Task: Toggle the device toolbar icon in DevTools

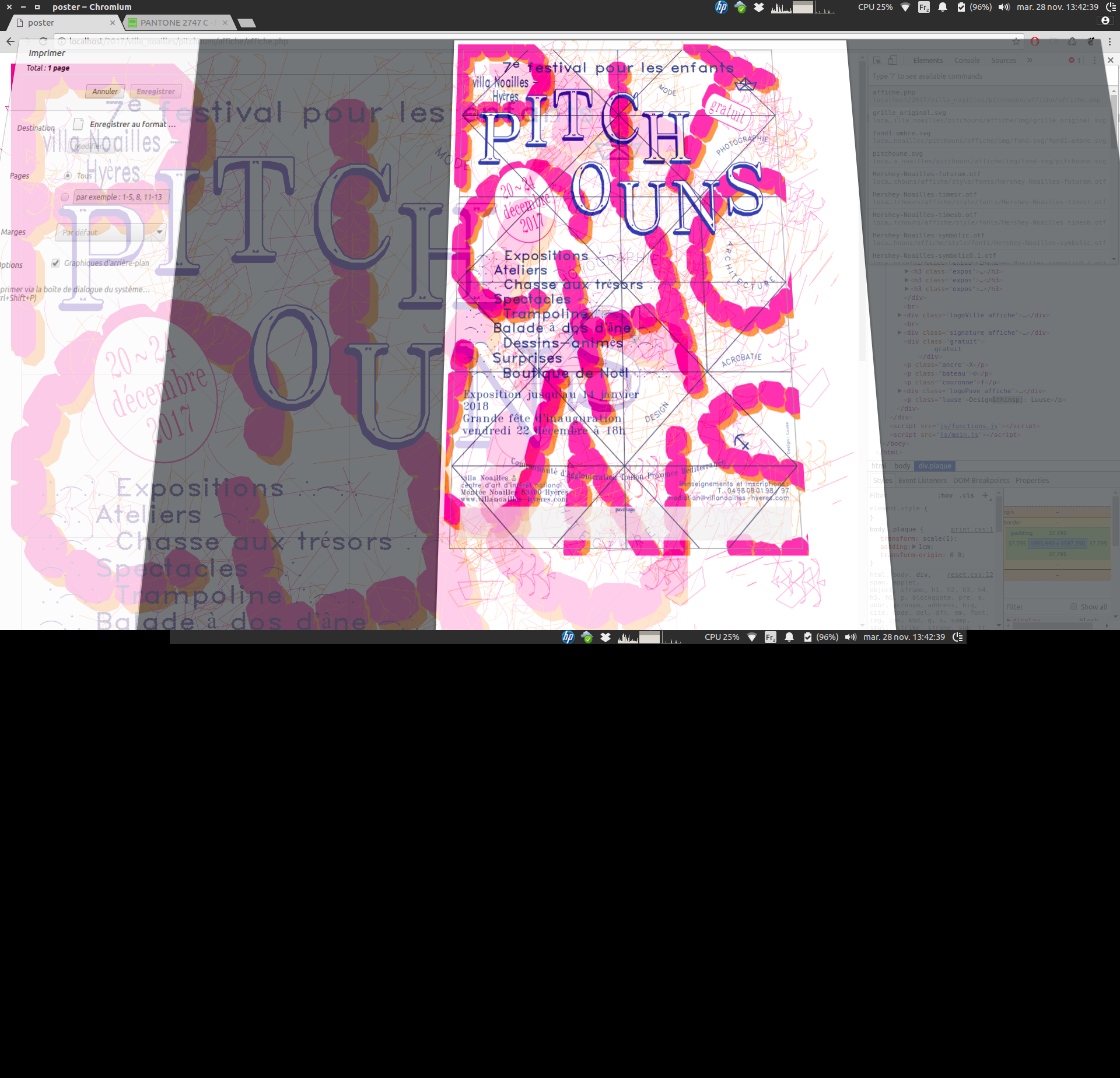Action: [892, 61]
